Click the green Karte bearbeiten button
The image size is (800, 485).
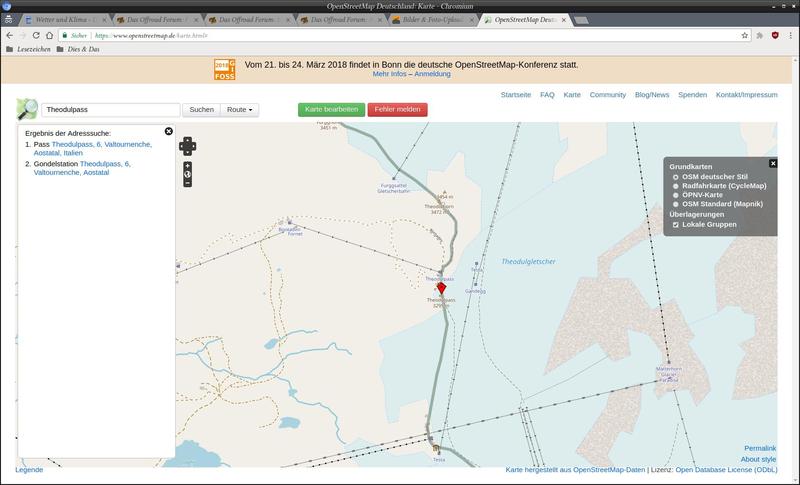point(332,109)
